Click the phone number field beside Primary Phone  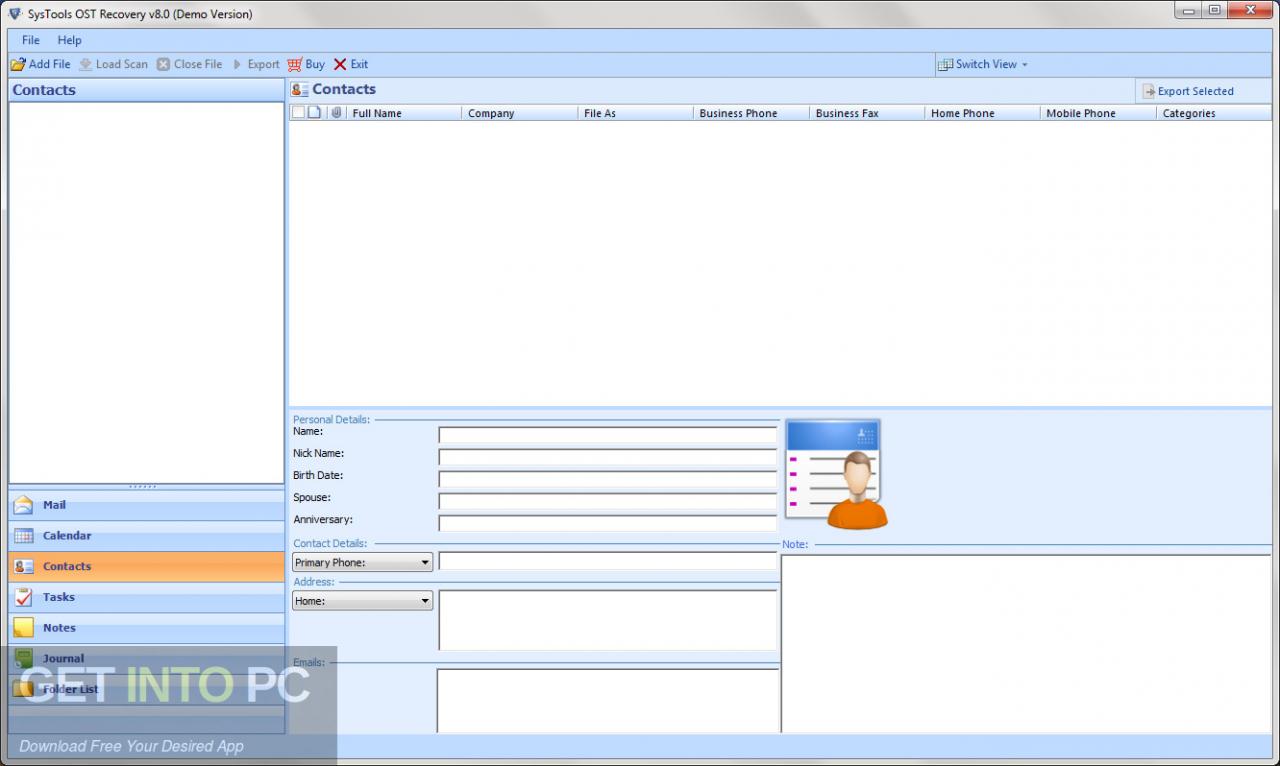[608, 562]
